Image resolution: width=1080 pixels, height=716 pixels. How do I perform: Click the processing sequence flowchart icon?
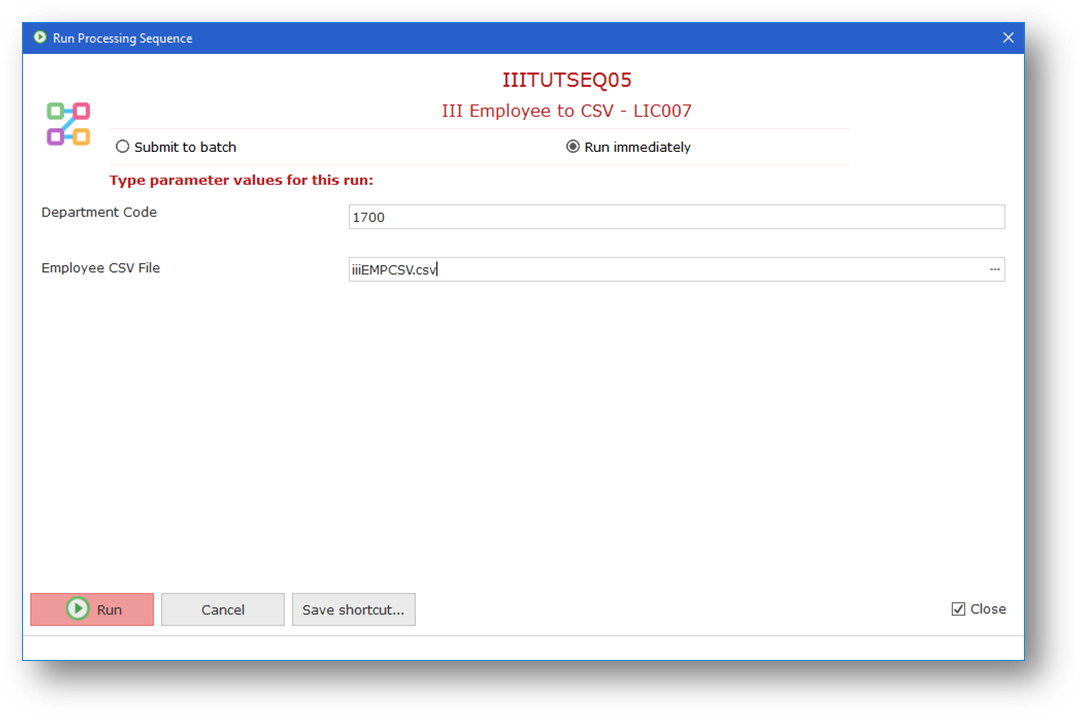coord(68,124)
